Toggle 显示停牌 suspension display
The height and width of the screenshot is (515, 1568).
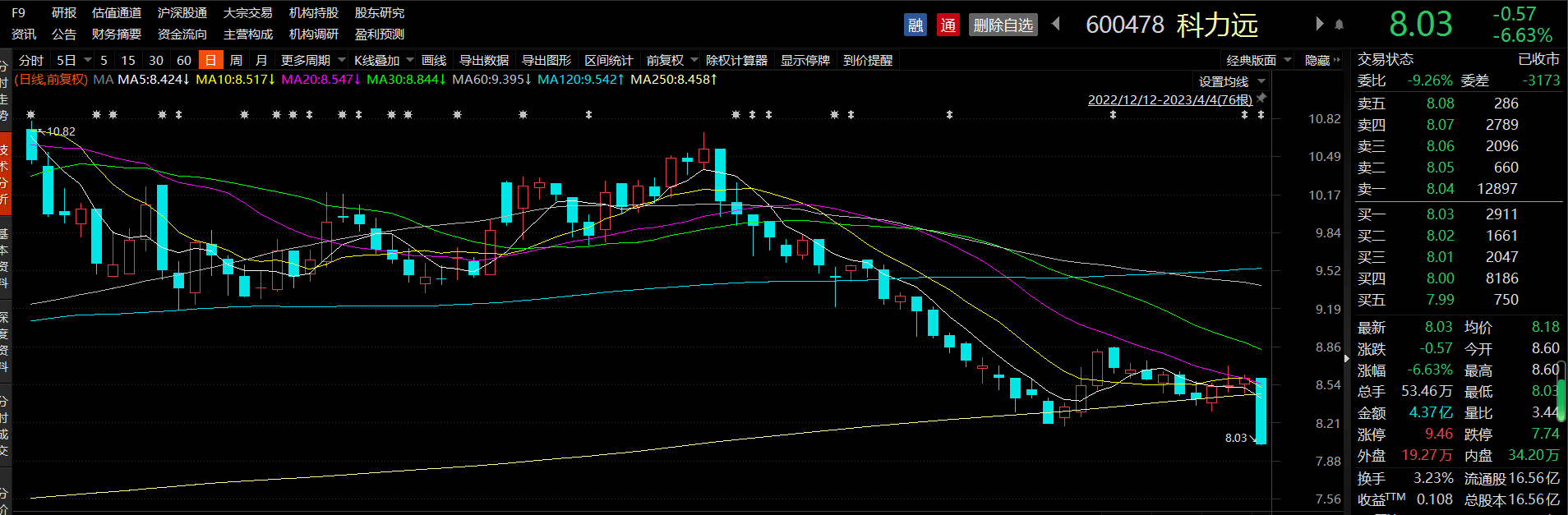[x=805, y=60]
